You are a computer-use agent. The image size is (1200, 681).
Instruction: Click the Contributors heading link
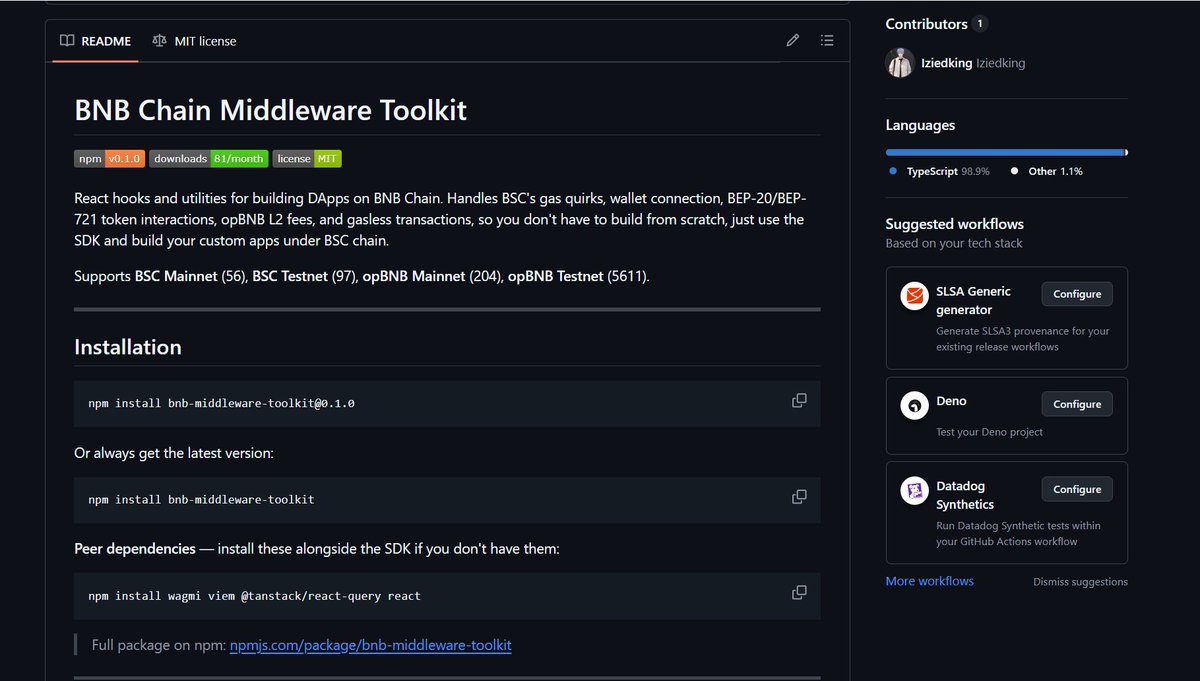pos(926,24)
